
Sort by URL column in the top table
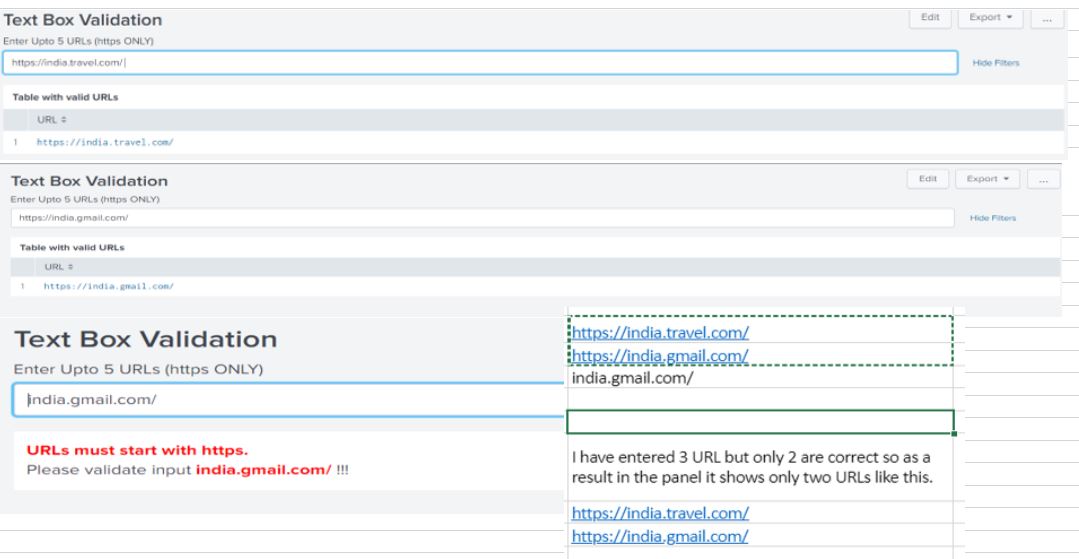48,119
